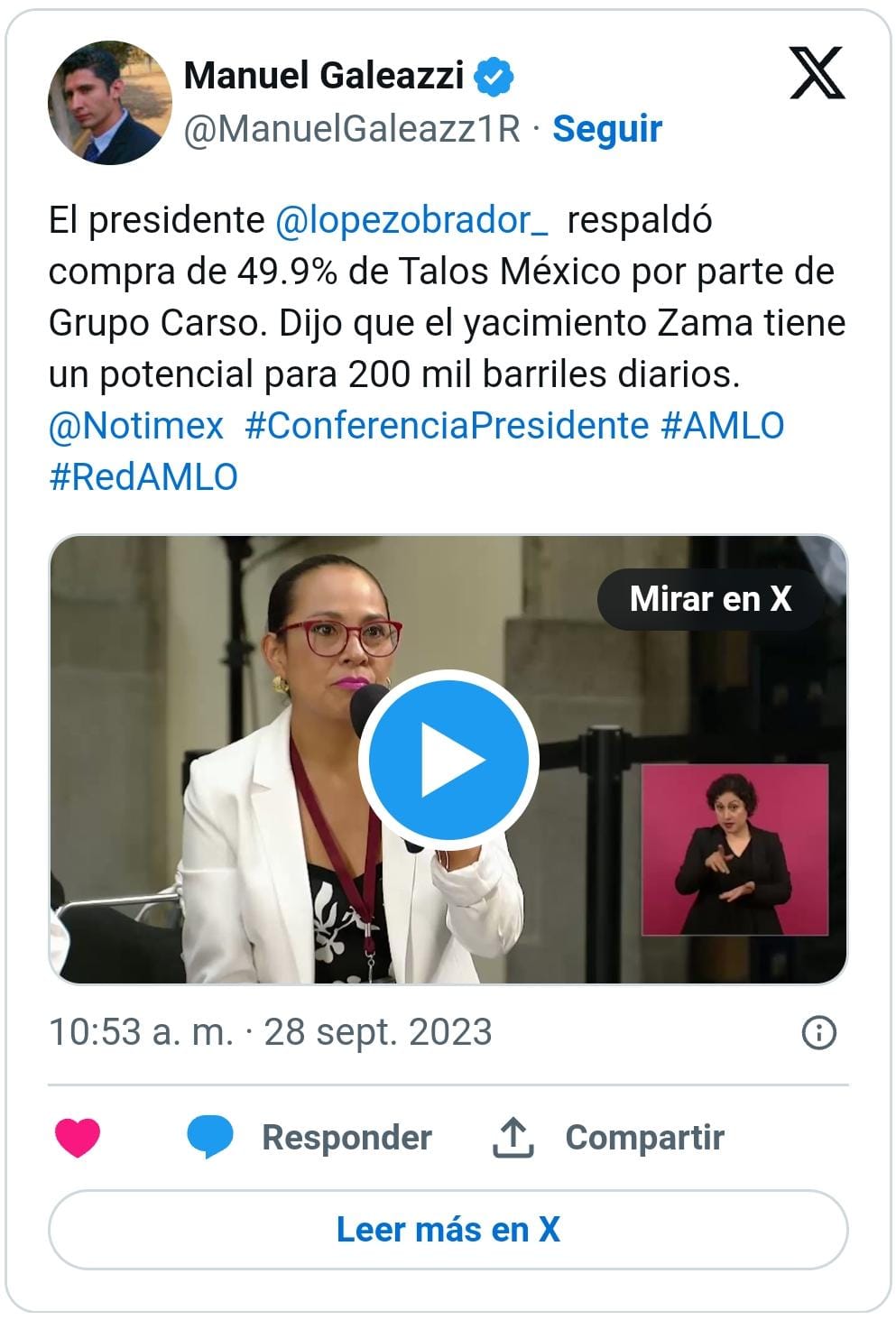Open Manuel Galeazzi's profile picture
896x1320 pixels.
click(110, 102)
